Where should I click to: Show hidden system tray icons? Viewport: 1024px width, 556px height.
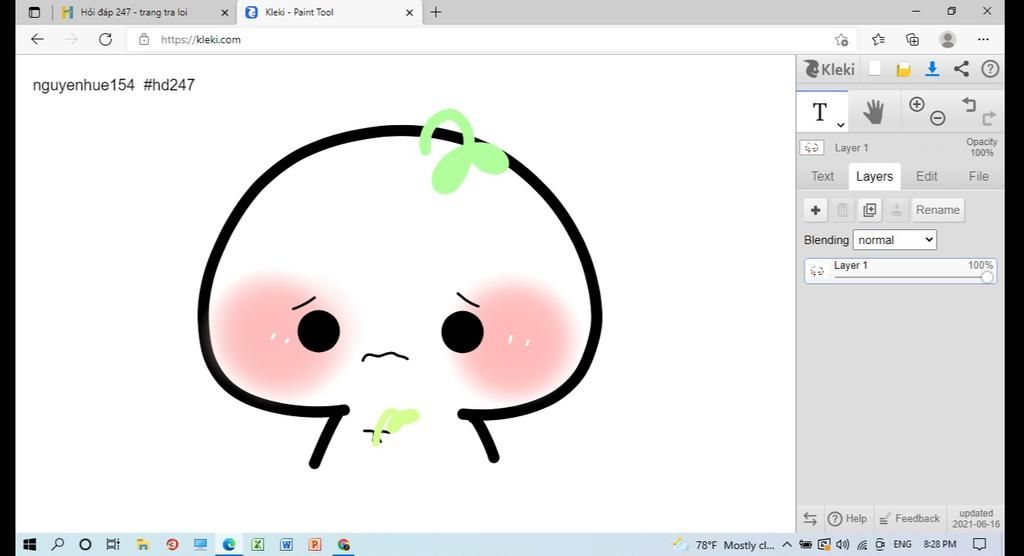click(787, 544)
